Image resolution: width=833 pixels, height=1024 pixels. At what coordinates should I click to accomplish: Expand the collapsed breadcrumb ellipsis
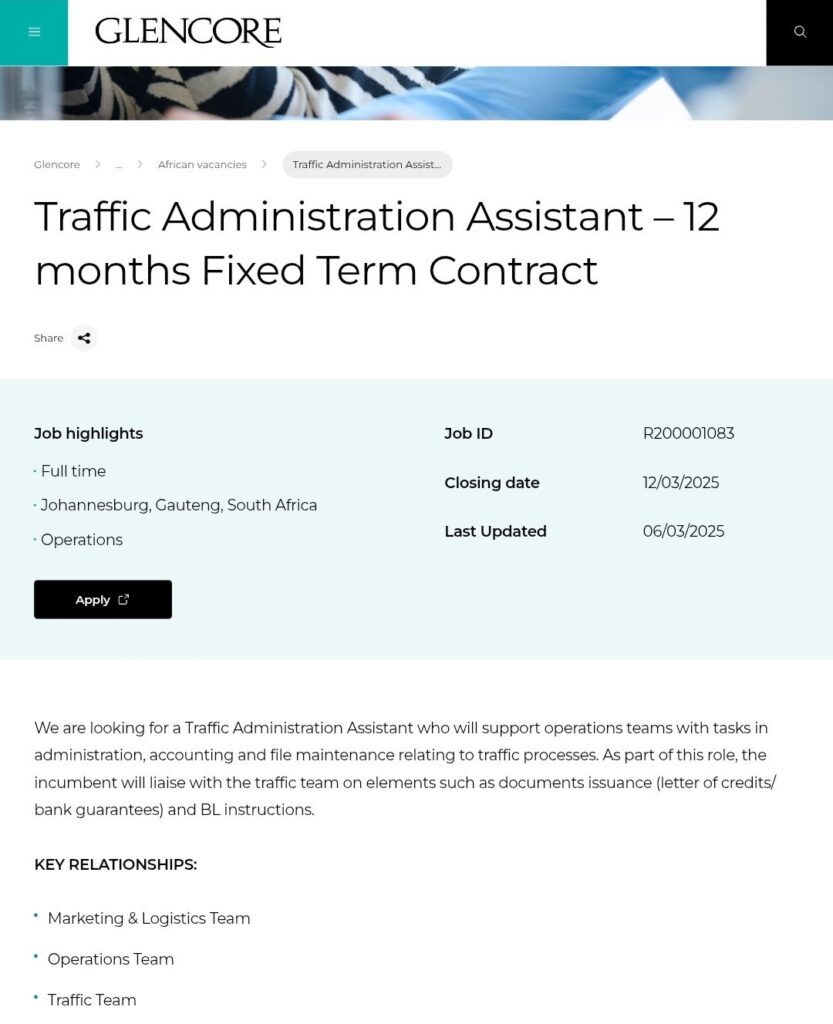coord(119,165)
